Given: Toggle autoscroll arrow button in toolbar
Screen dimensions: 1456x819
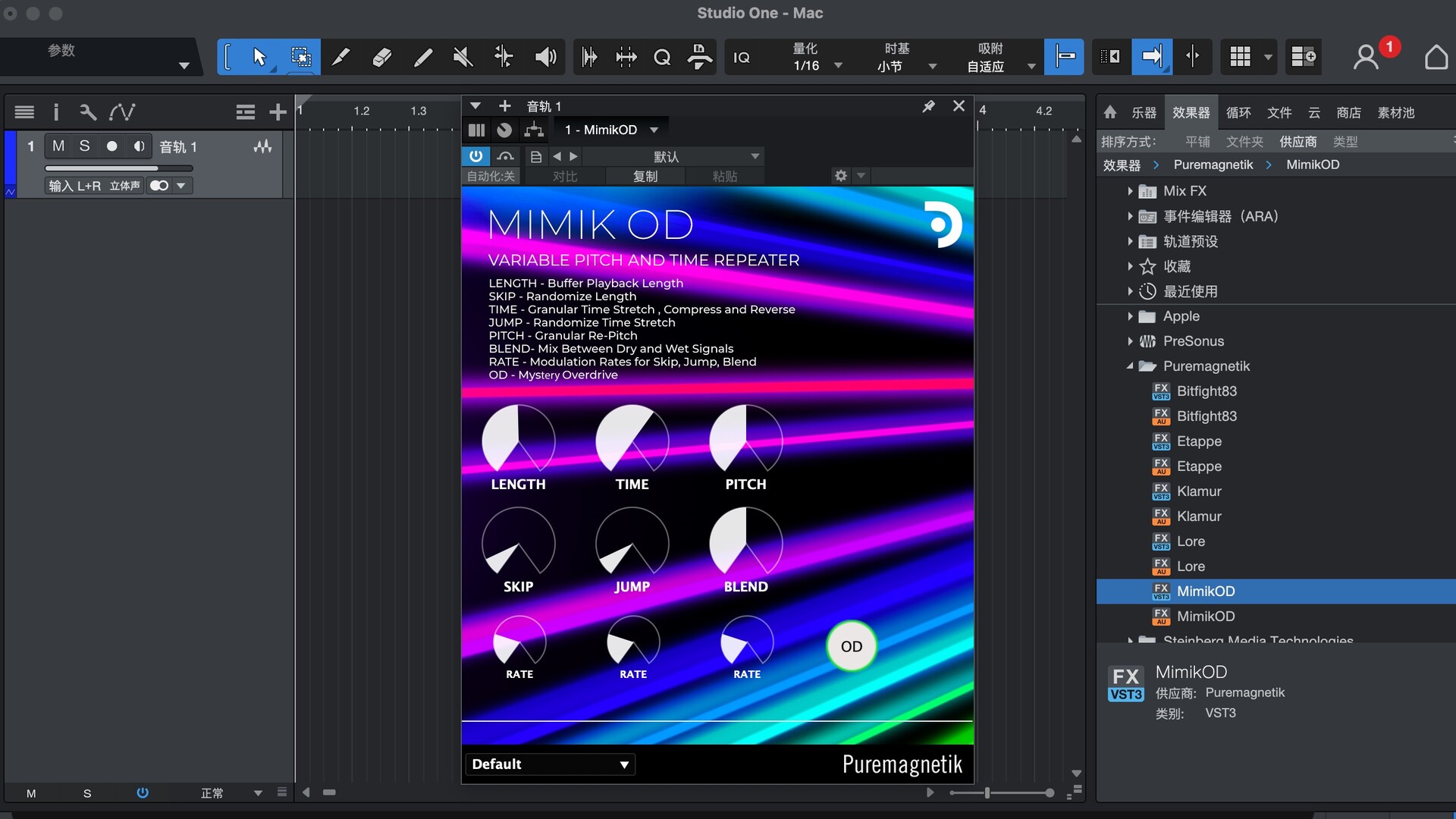Looking at the screenshot, I should point(1152,57).
